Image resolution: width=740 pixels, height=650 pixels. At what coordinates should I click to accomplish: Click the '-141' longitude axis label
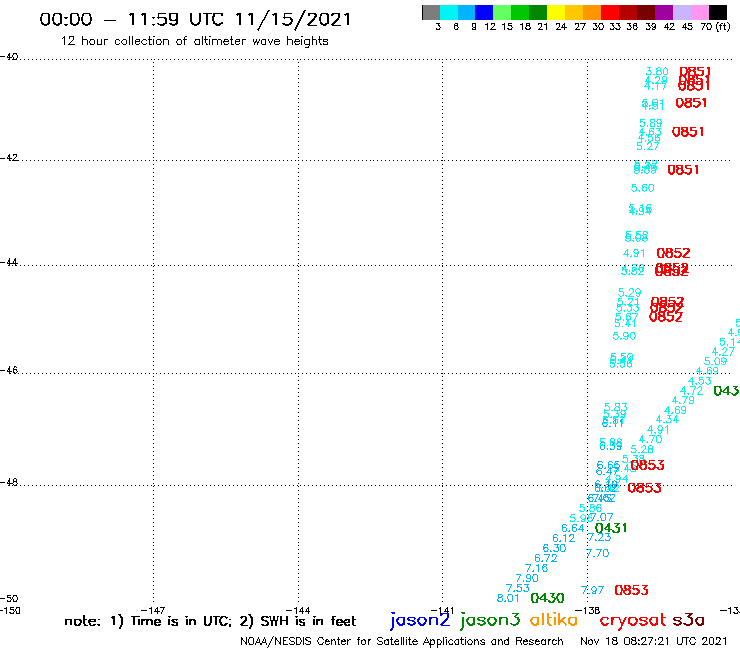pos(443,611)
